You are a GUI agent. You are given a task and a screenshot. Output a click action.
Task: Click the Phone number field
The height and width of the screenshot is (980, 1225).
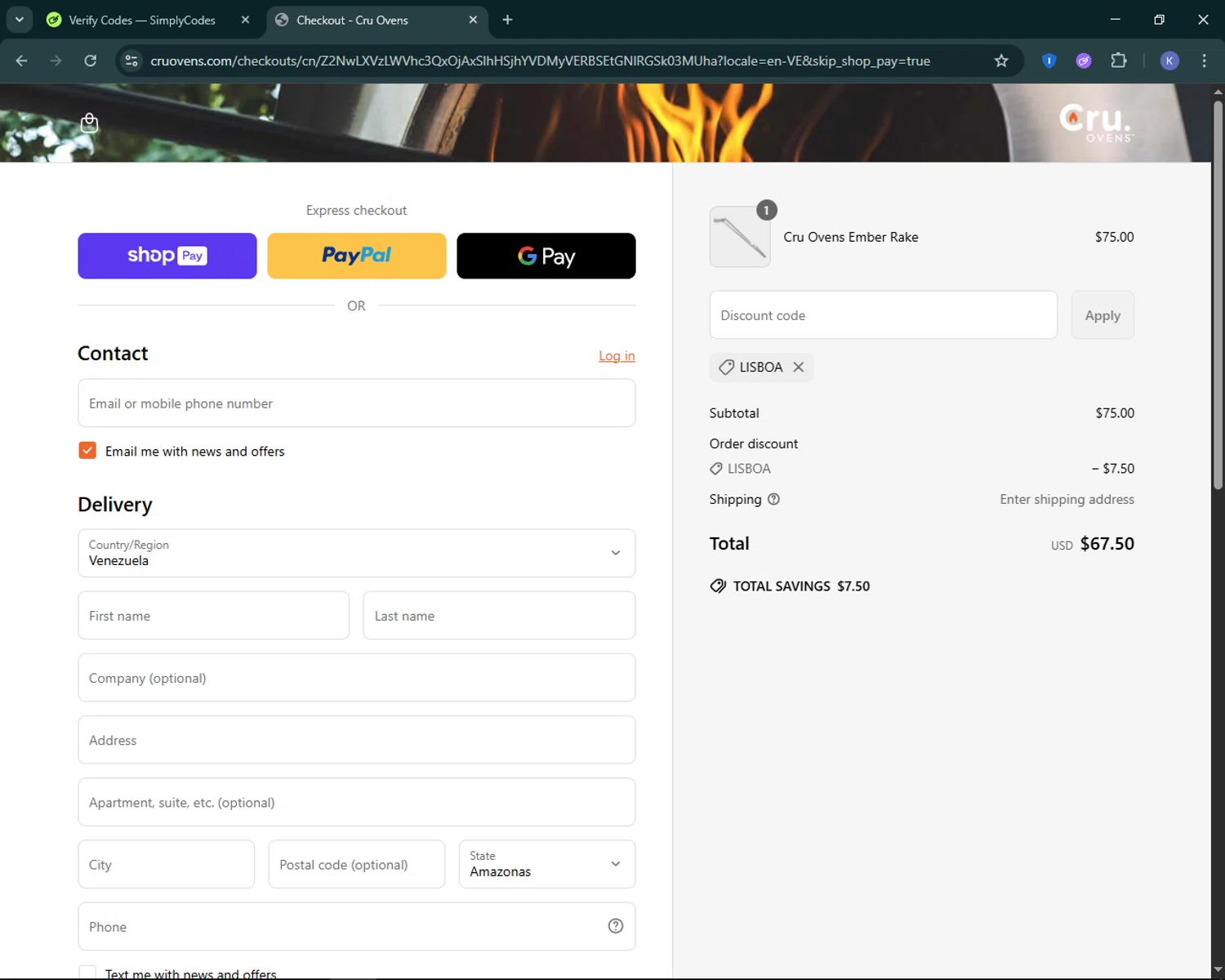click(x=357, y=926)
